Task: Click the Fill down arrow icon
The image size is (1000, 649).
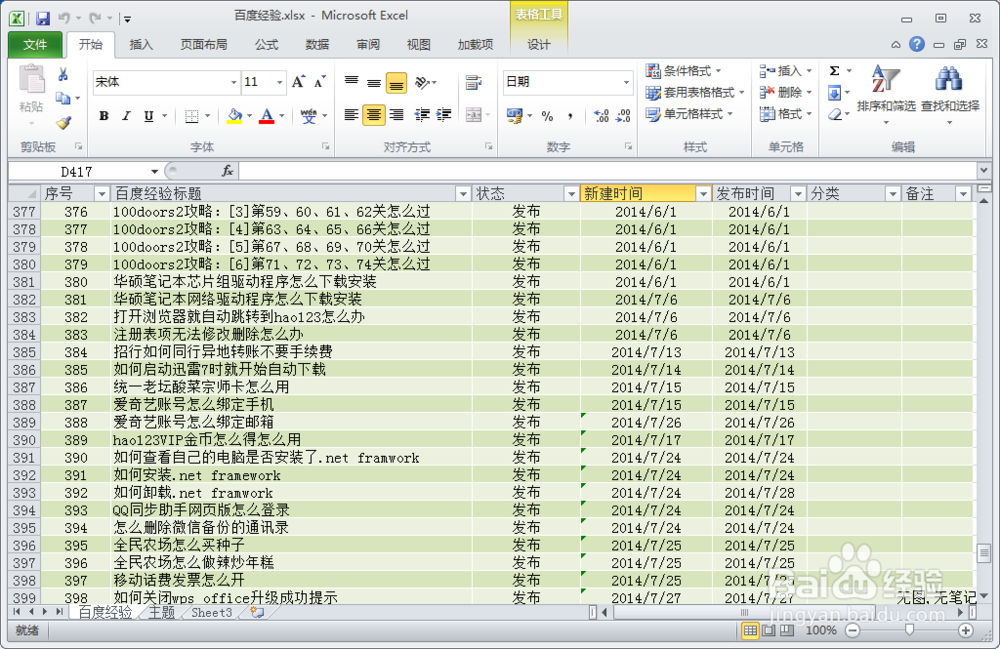Action: click(834, 93)
